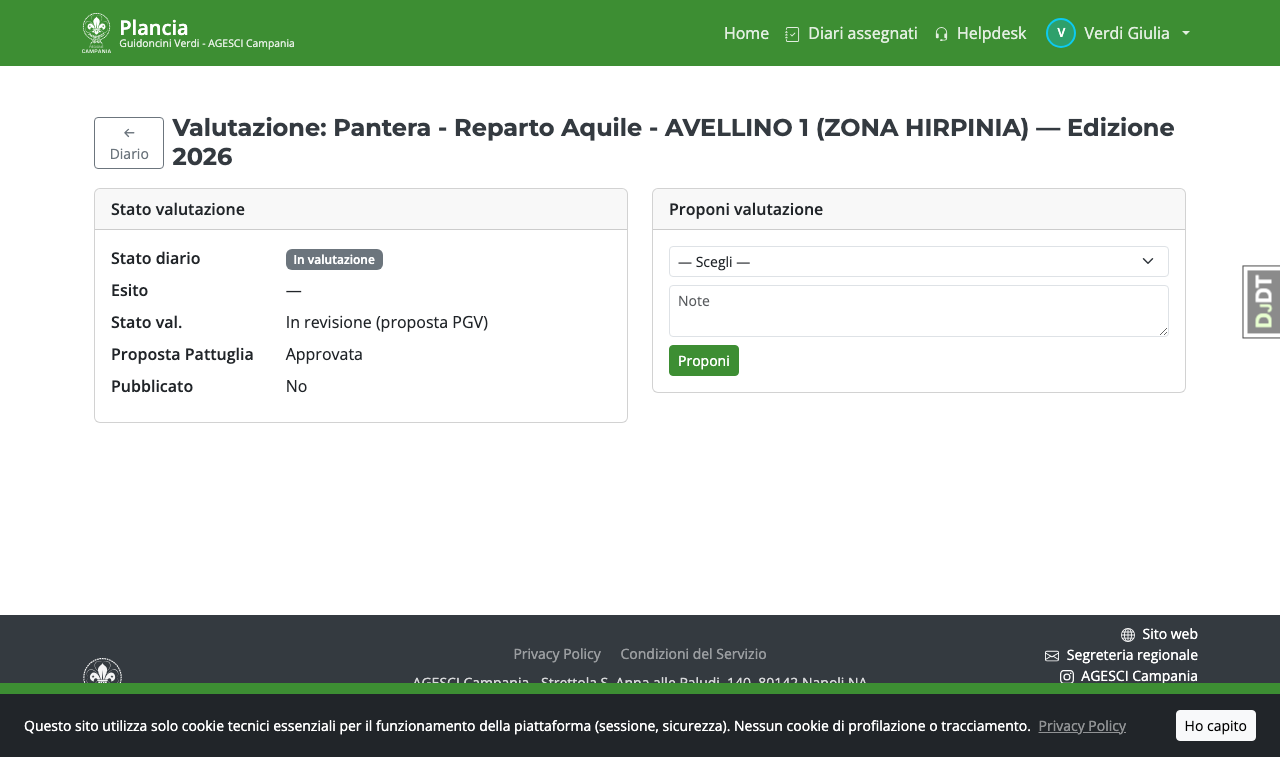This screenshot has height=757, width=1280.
Task: Click the AGESCI Campania logo in header
Action: (96, 33)
